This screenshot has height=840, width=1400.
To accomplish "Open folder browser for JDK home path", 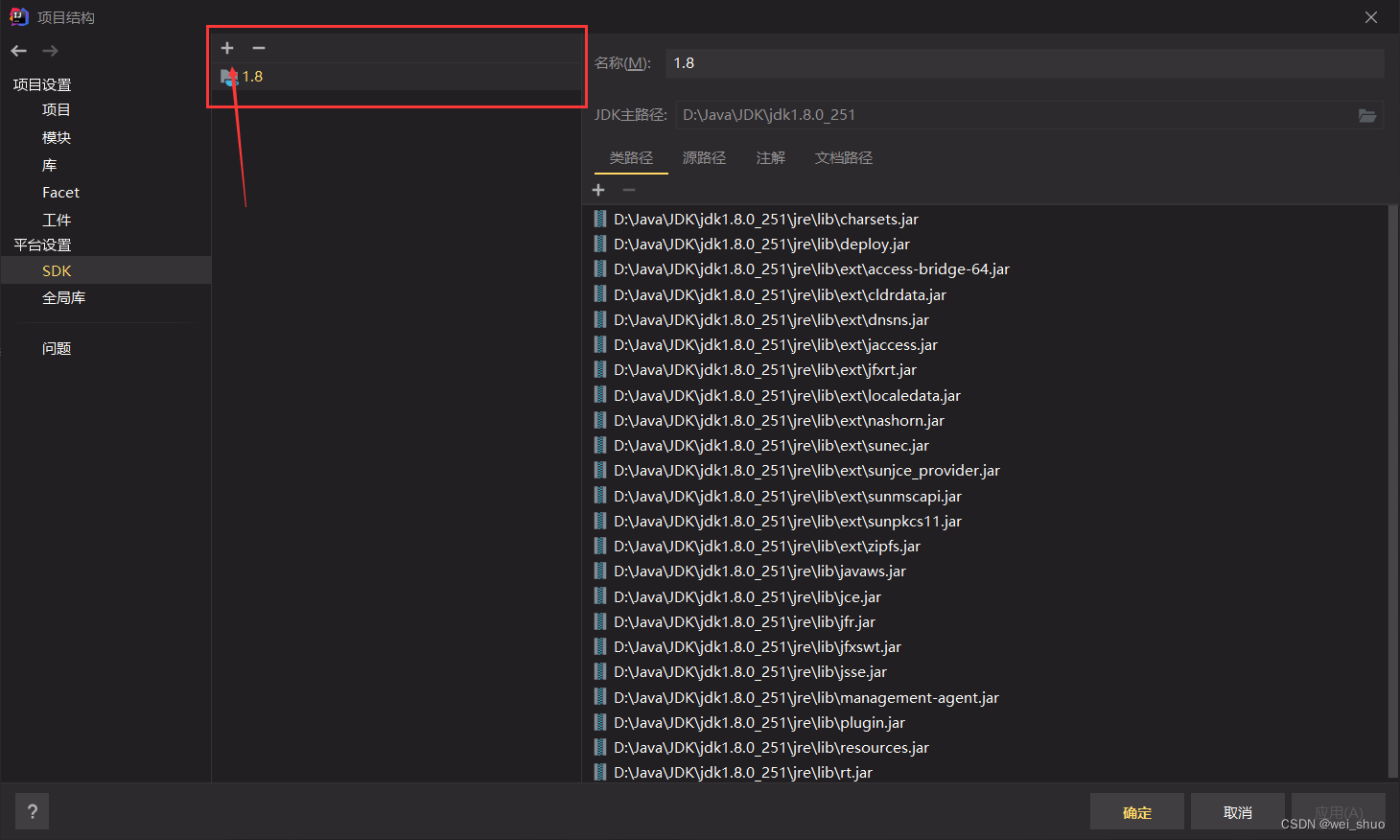I will (1367, 115).
